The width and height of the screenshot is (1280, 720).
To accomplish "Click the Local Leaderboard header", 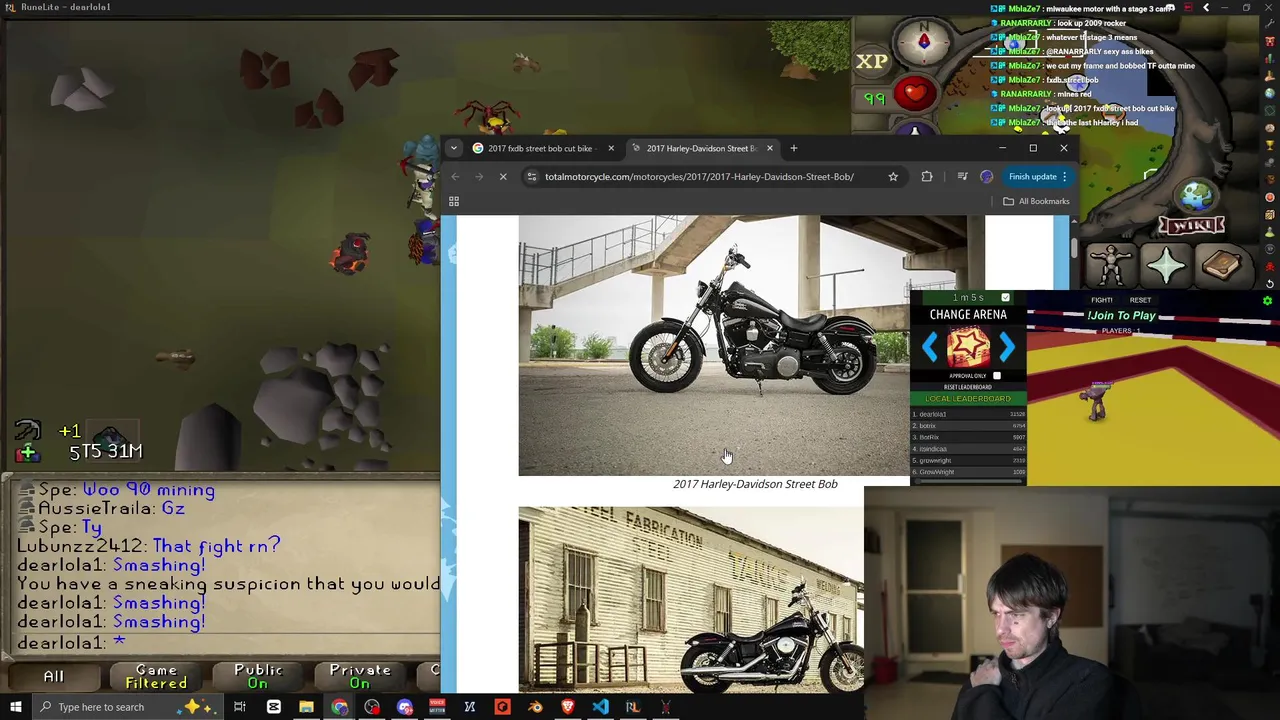I will 968,399.
